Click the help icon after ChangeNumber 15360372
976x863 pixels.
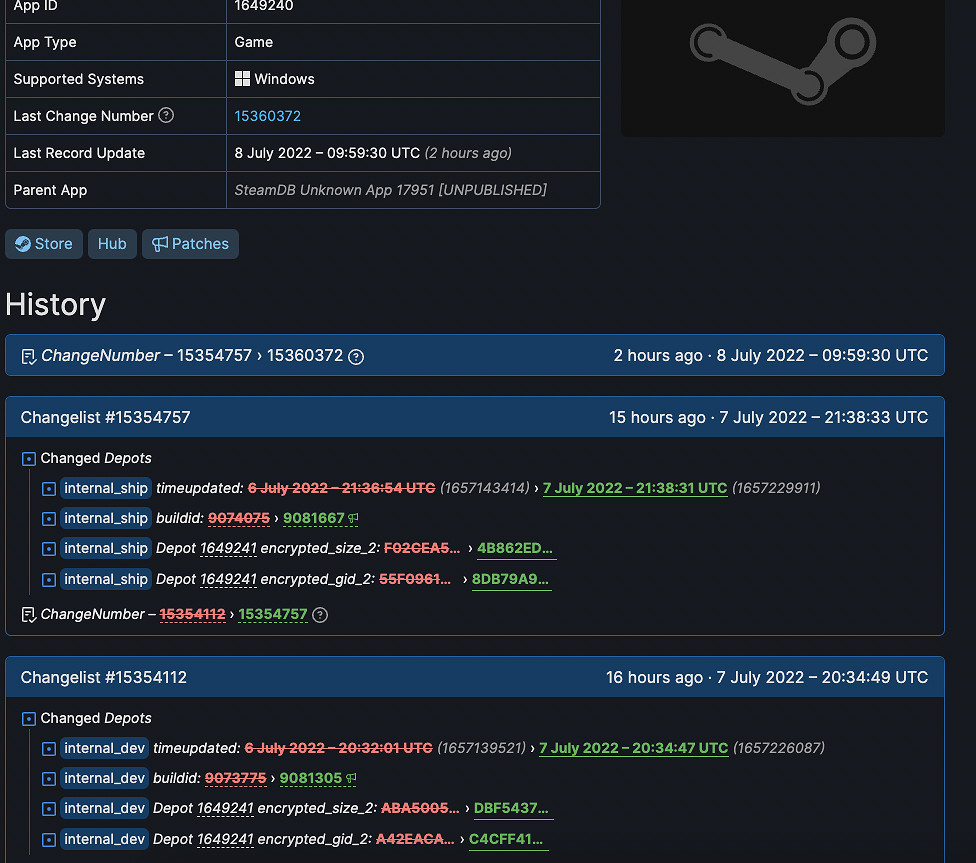click(x=356, y=355)
